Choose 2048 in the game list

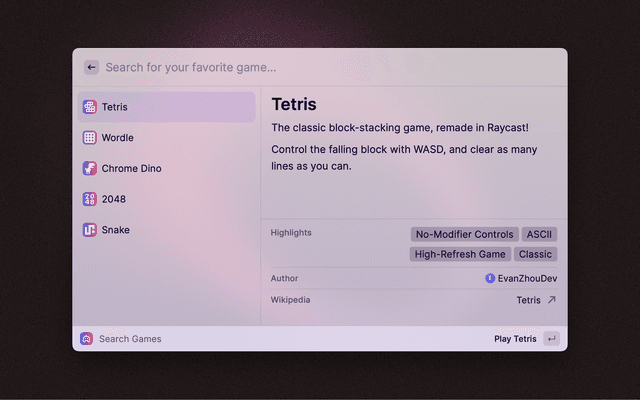[114, 199]
